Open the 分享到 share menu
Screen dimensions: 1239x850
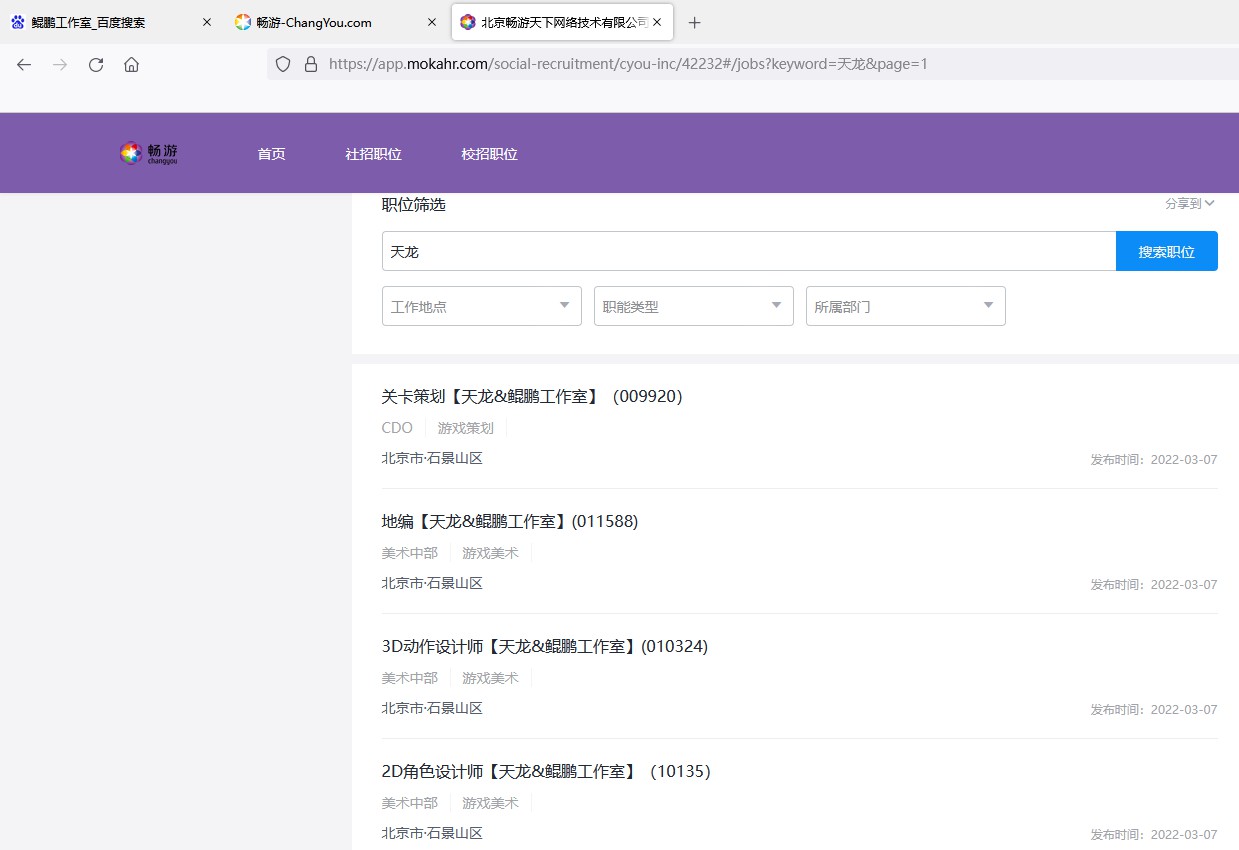1189,203
